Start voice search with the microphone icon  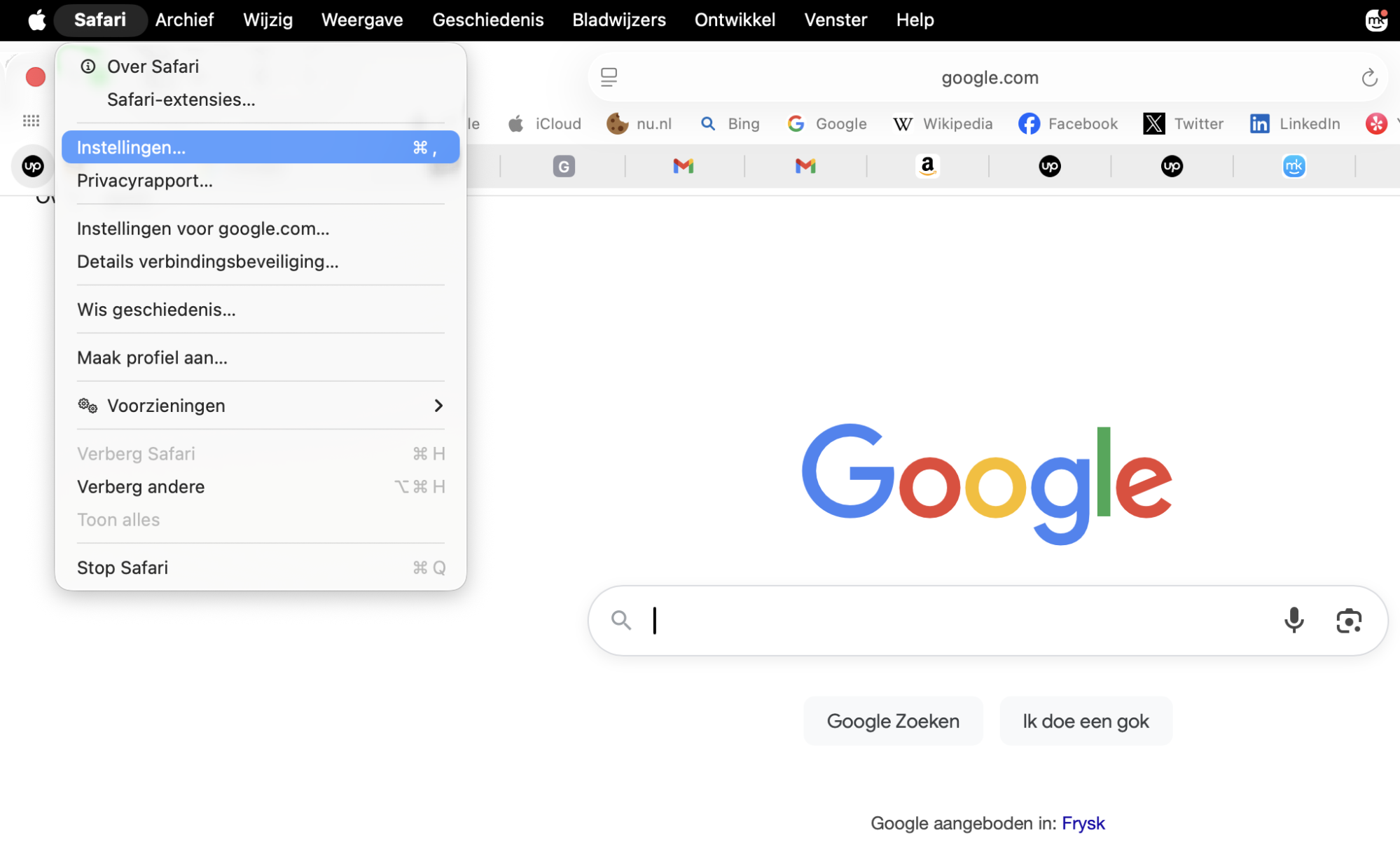1294,620
